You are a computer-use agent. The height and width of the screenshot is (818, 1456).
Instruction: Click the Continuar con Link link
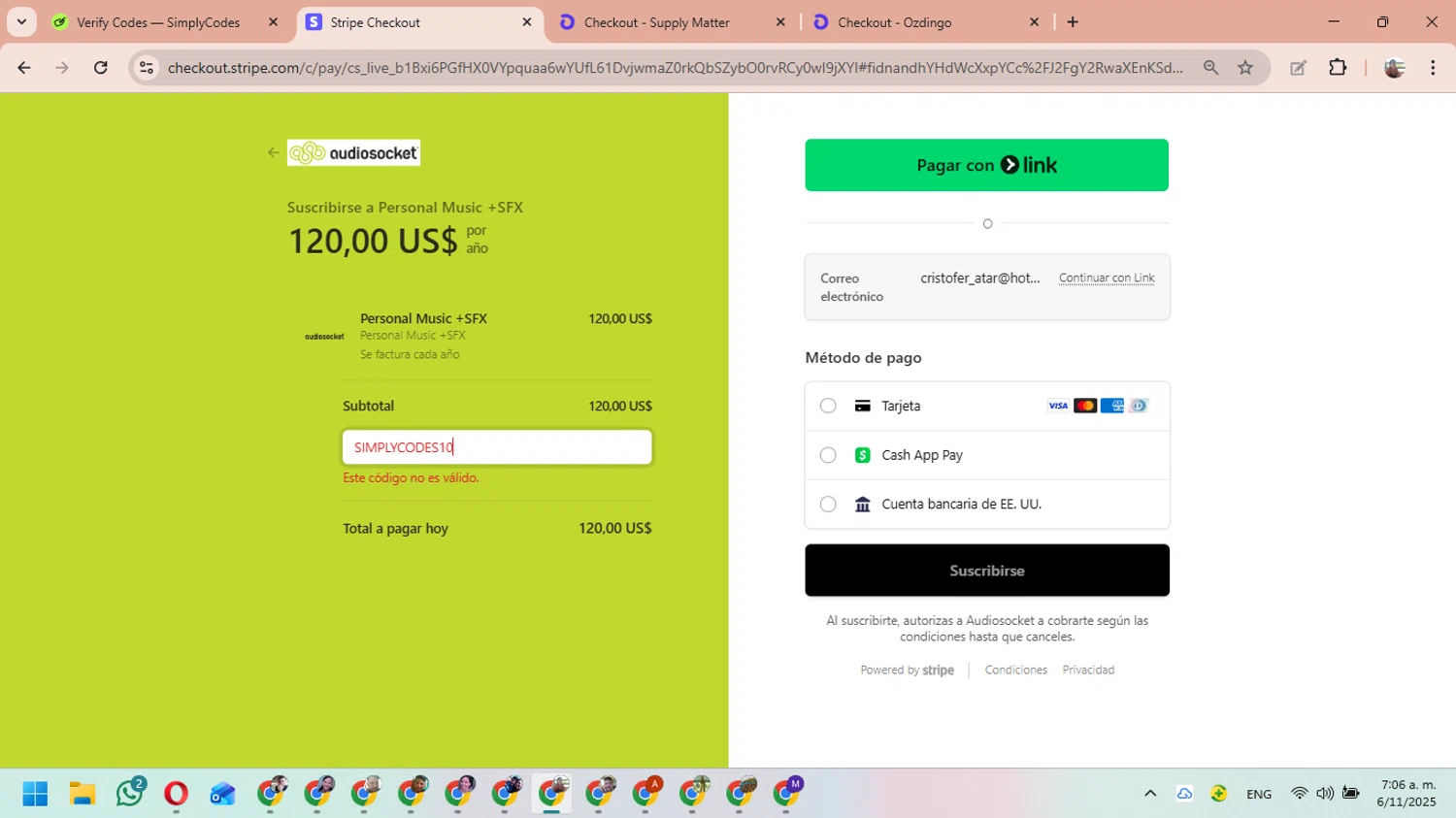1107,278
